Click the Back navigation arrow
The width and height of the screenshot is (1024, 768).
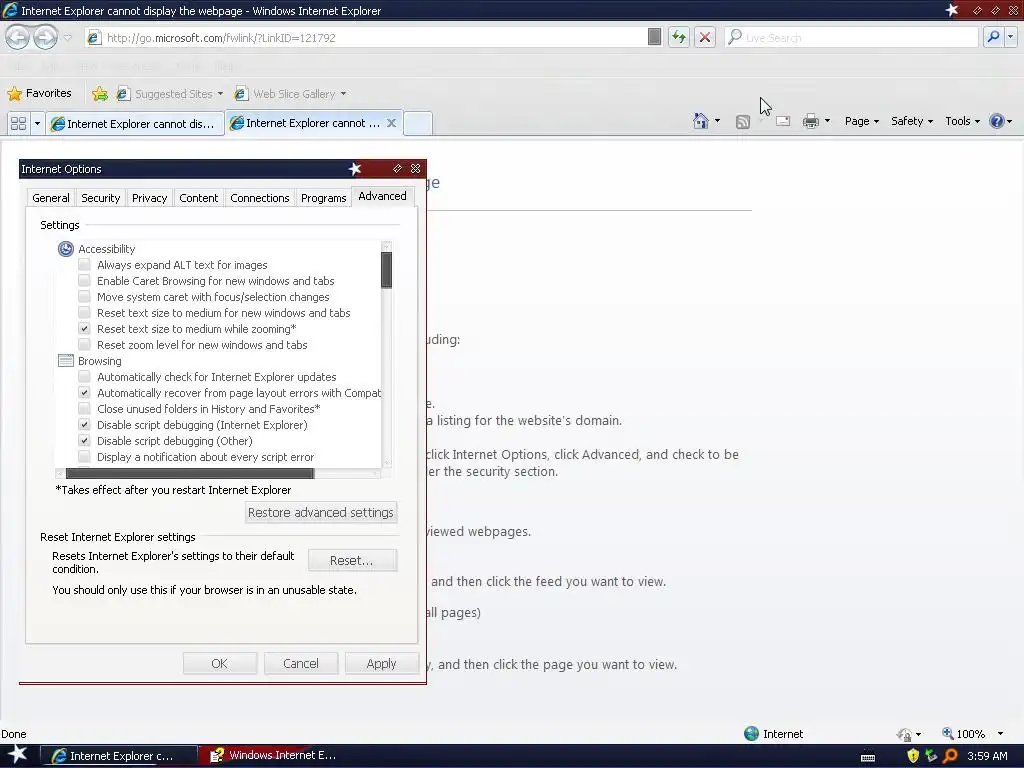coord(18,37)
